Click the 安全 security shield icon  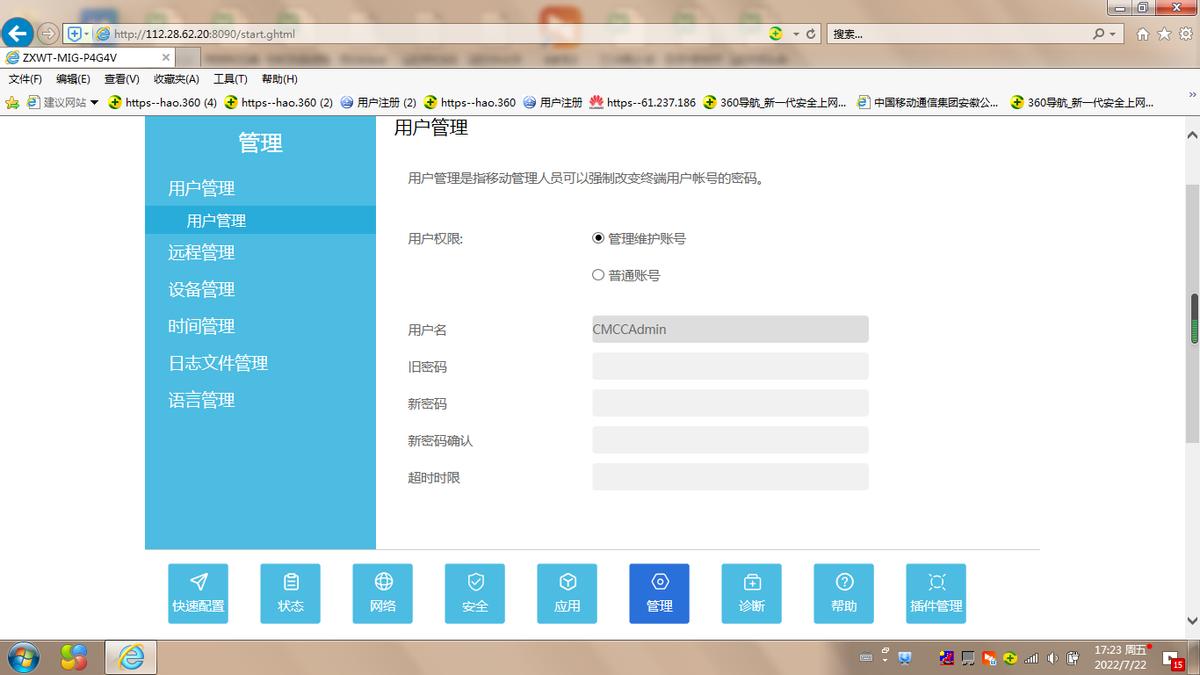pos(475,592)
